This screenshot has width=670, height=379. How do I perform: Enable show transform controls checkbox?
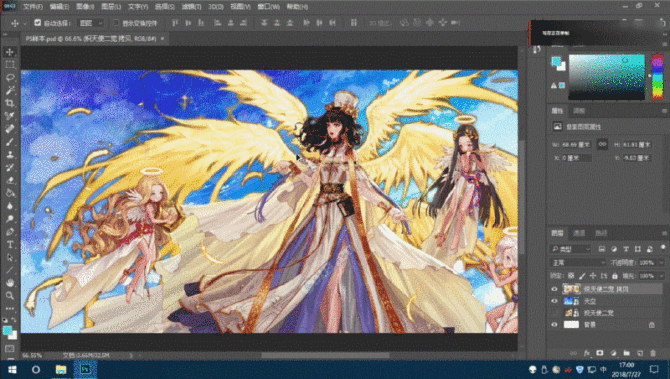(x=116, y=23)
